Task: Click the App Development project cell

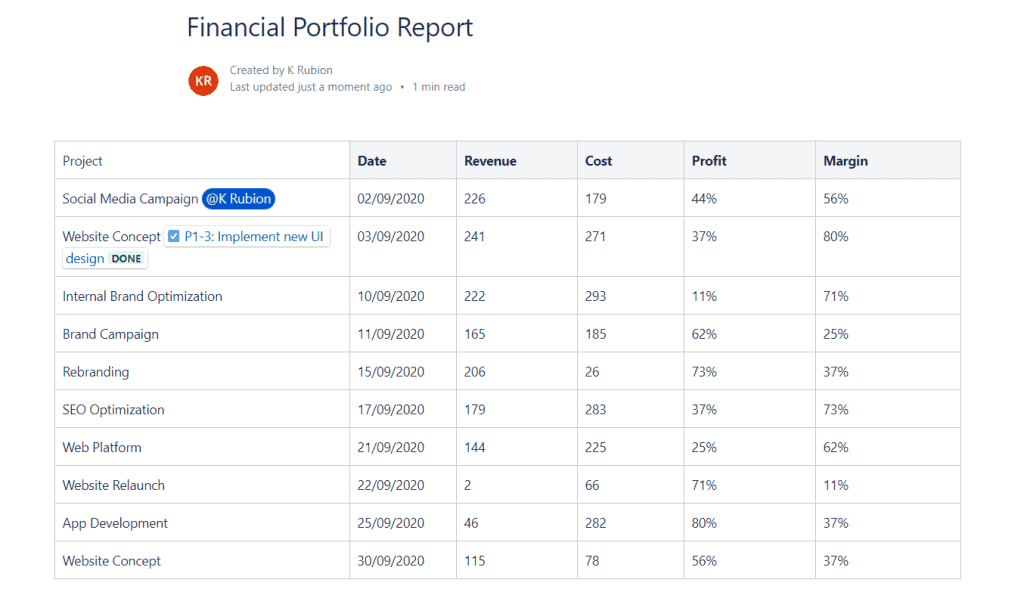Action: pyautogui.click(x=115, y=524)
